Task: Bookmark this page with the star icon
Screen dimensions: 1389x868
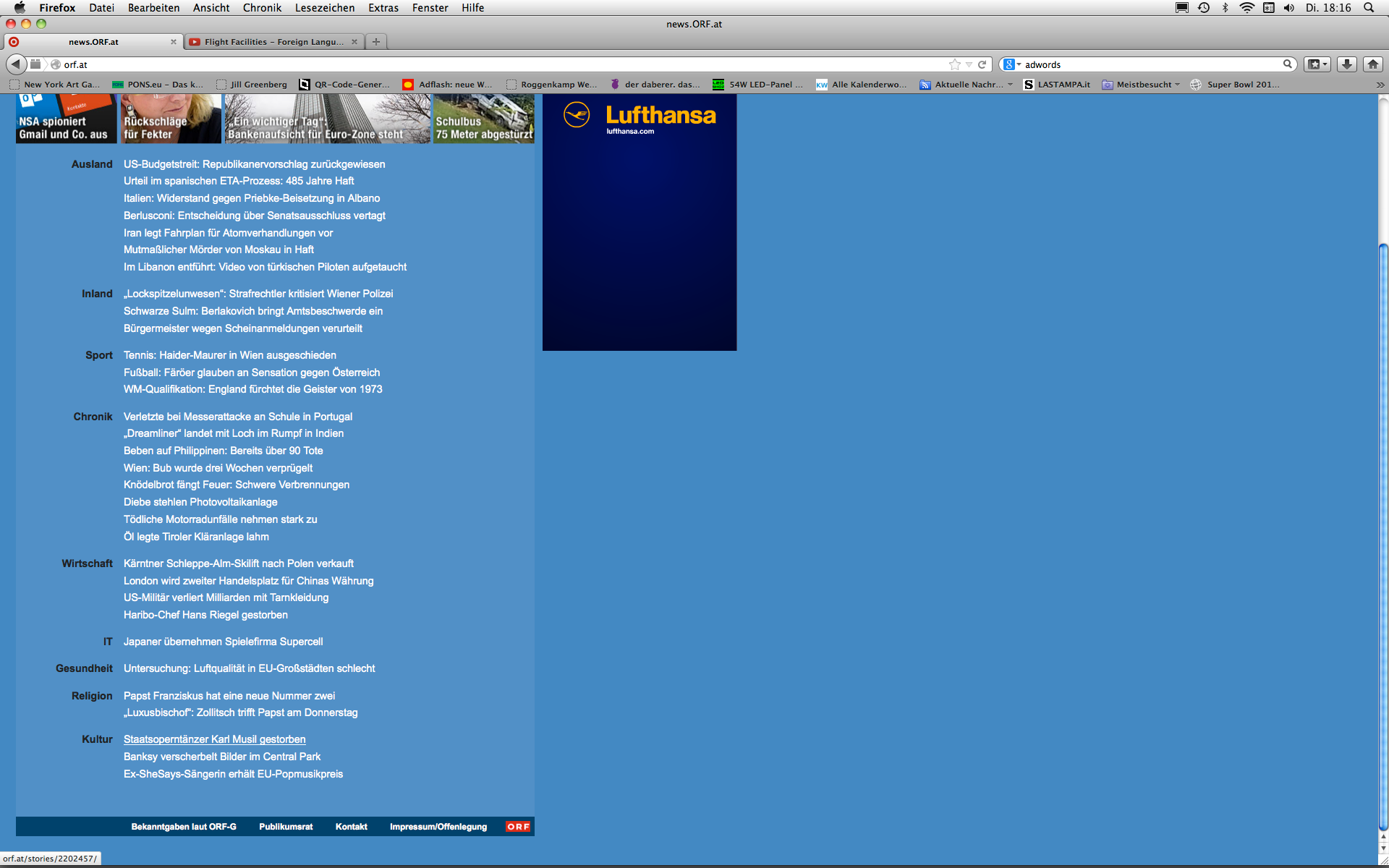Action: pyautogui.click(x=954, y=64)
